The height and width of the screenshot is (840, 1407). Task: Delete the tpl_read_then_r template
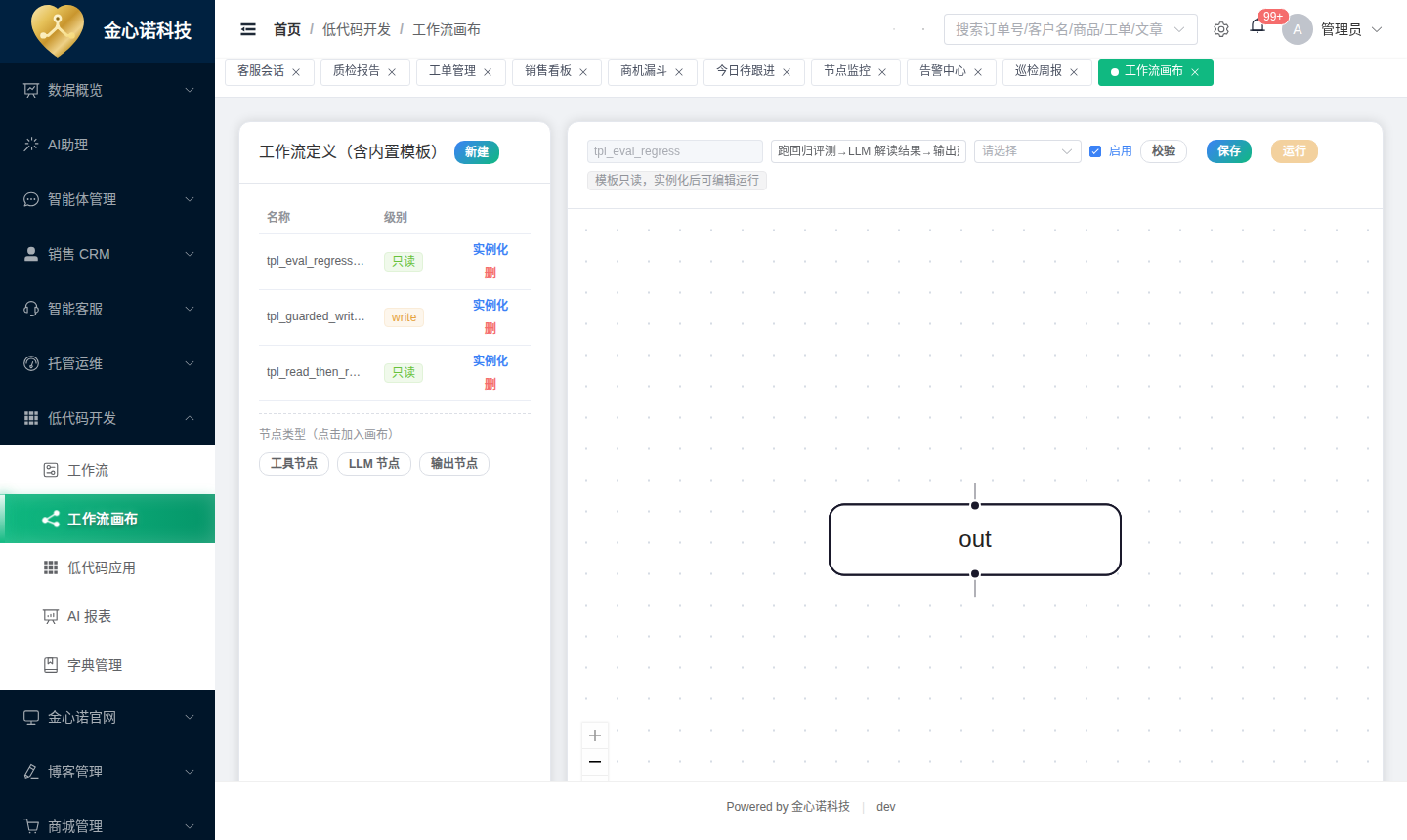(490, 385)
